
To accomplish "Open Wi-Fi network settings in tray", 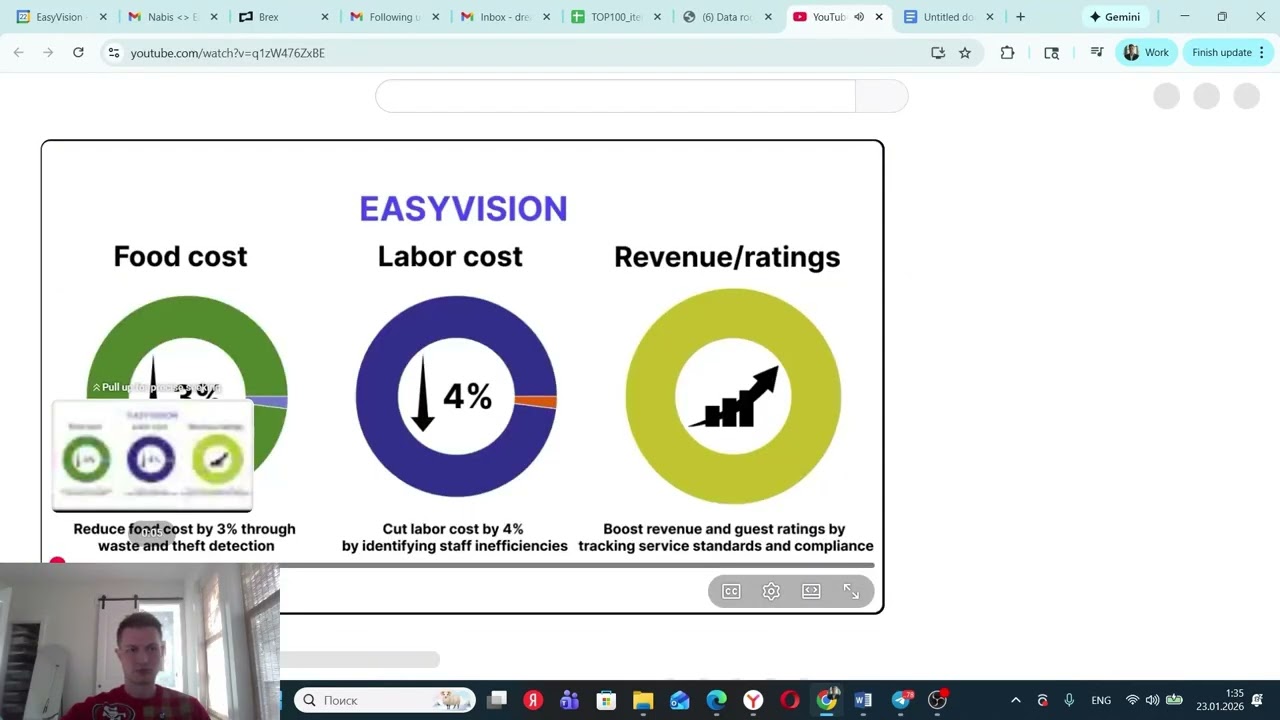I will click(x=1133, y=700).
